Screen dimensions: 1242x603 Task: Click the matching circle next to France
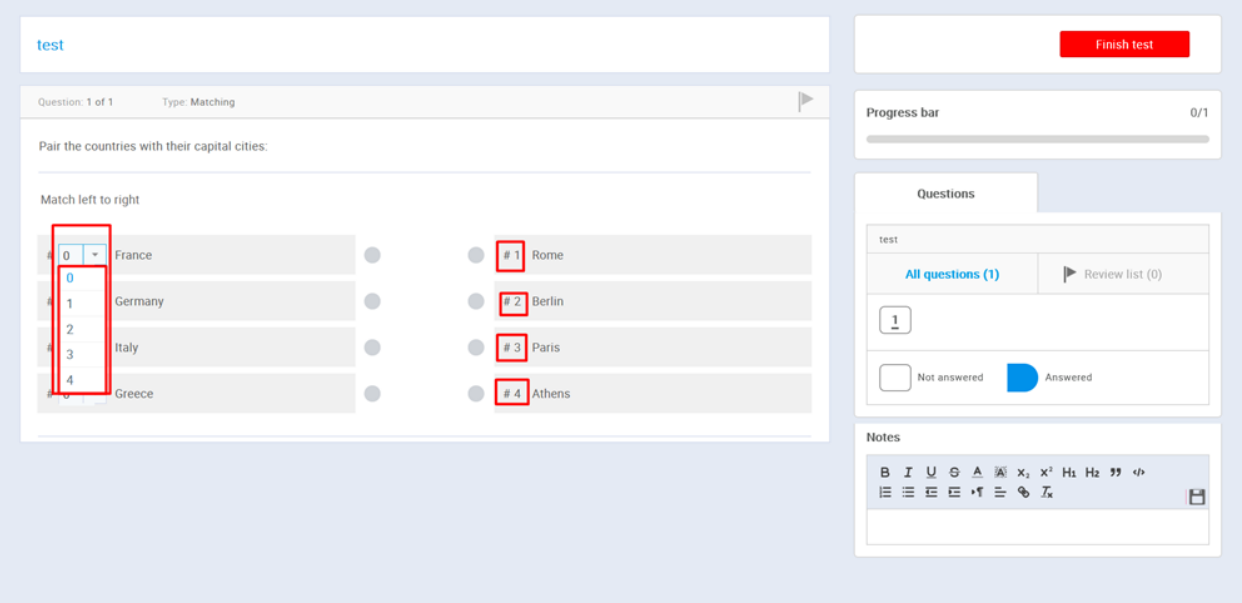372,254
